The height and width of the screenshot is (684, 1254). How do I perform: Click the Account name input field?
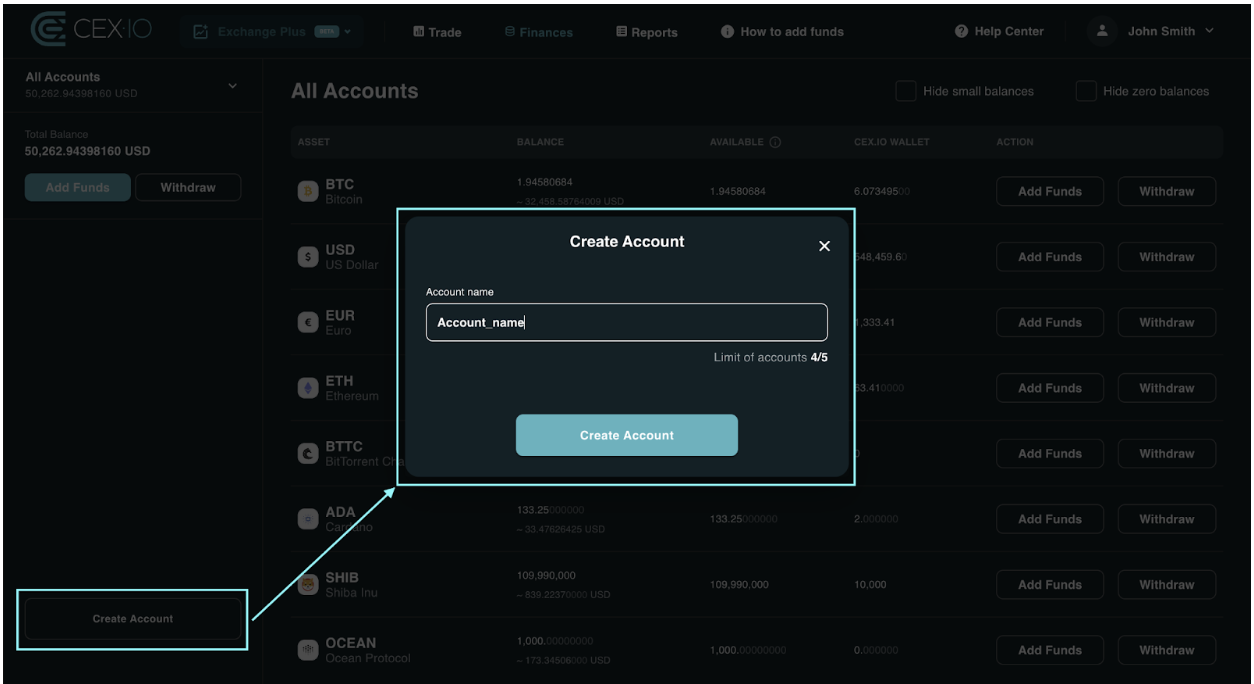click(x=627, y=322)
